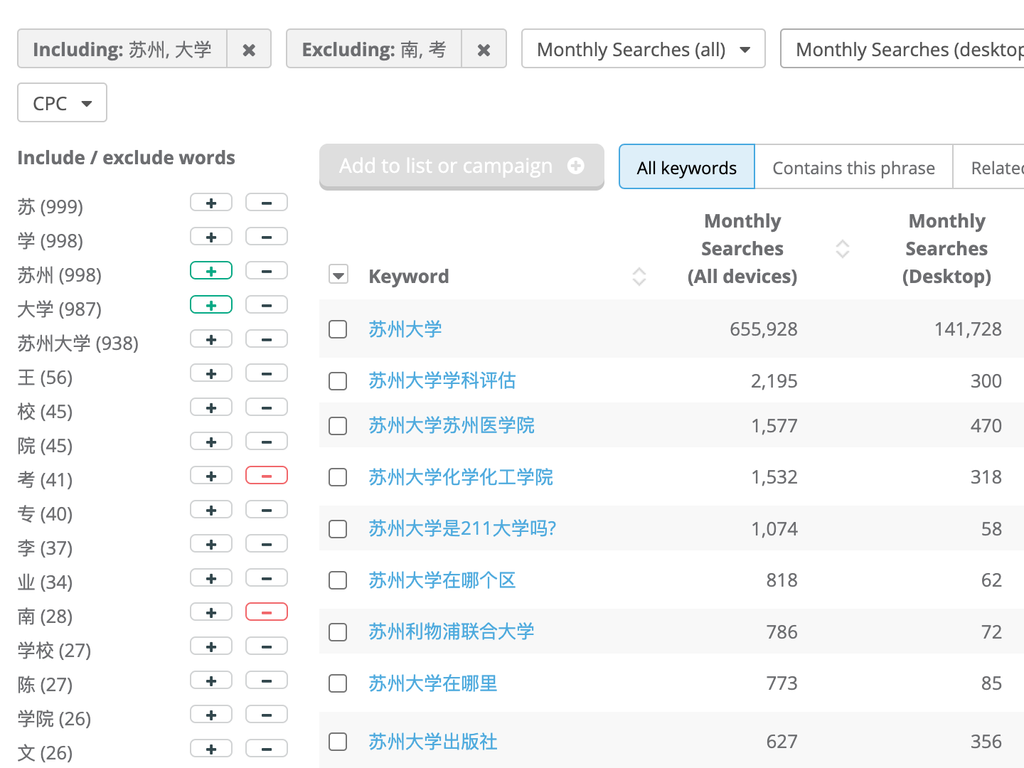
Task: Click Add to list or campaign
Action: 461,166
